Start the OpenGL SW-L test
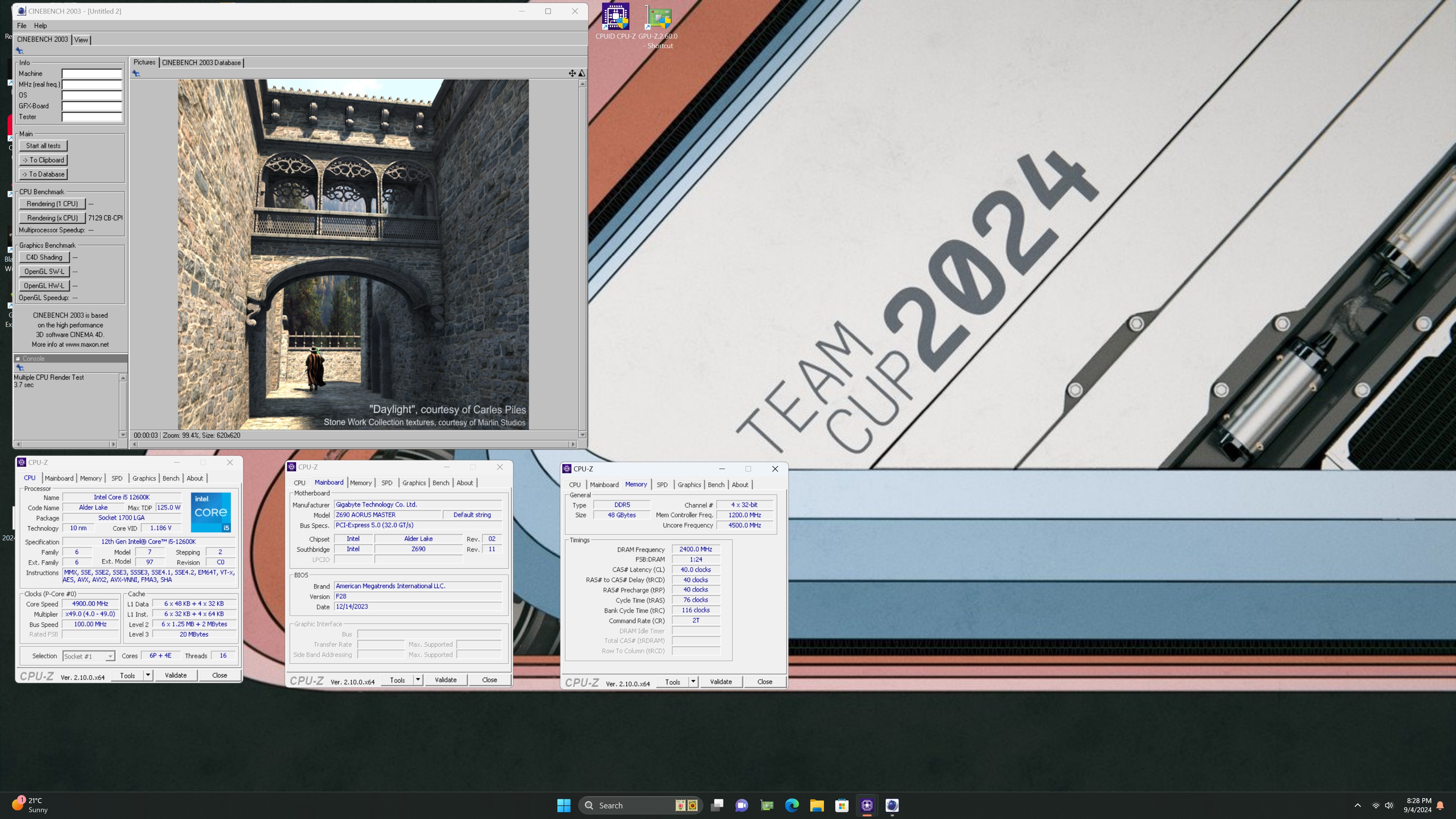 (44, 271)
